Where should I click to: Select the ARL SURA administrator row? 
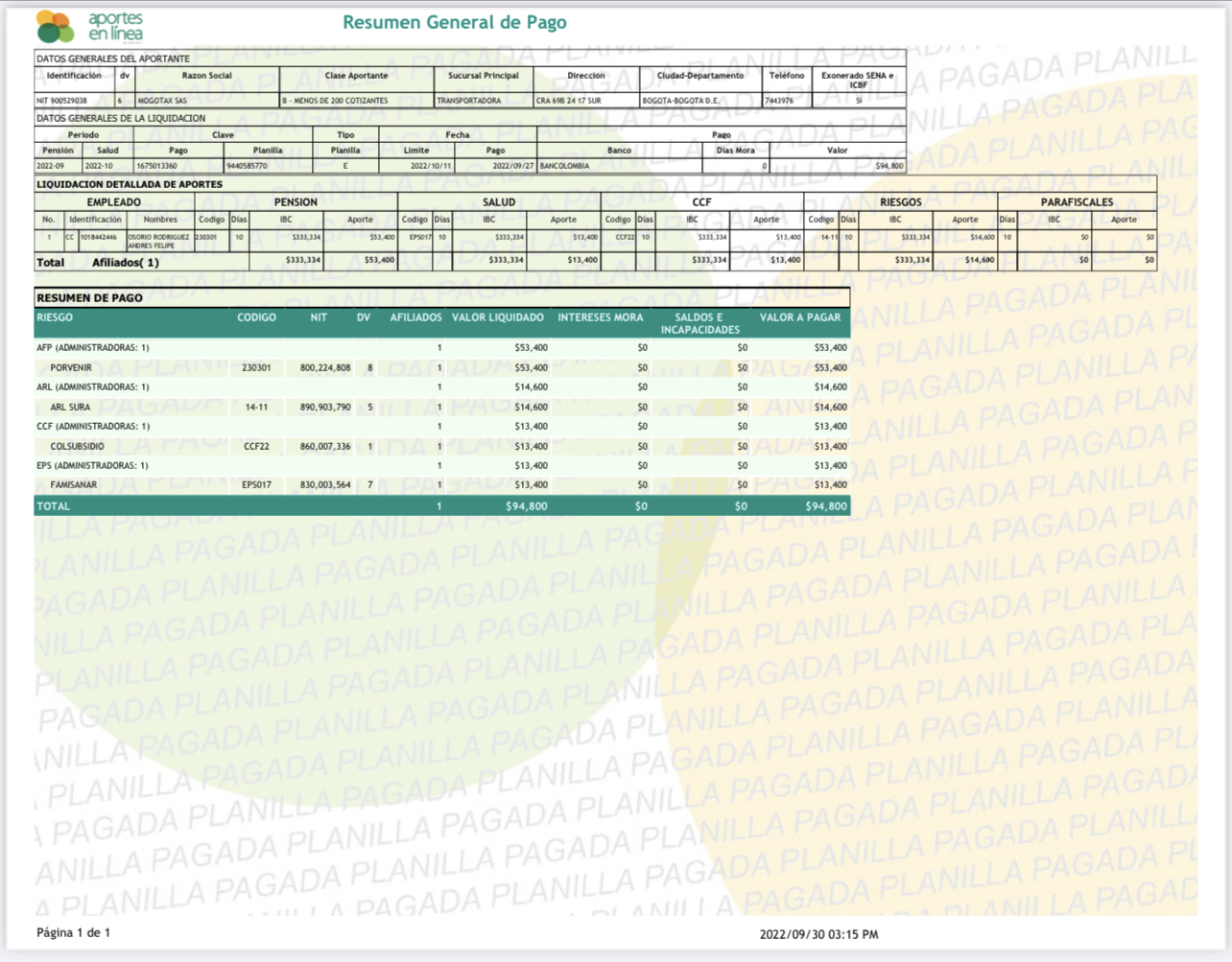(70, 408)
